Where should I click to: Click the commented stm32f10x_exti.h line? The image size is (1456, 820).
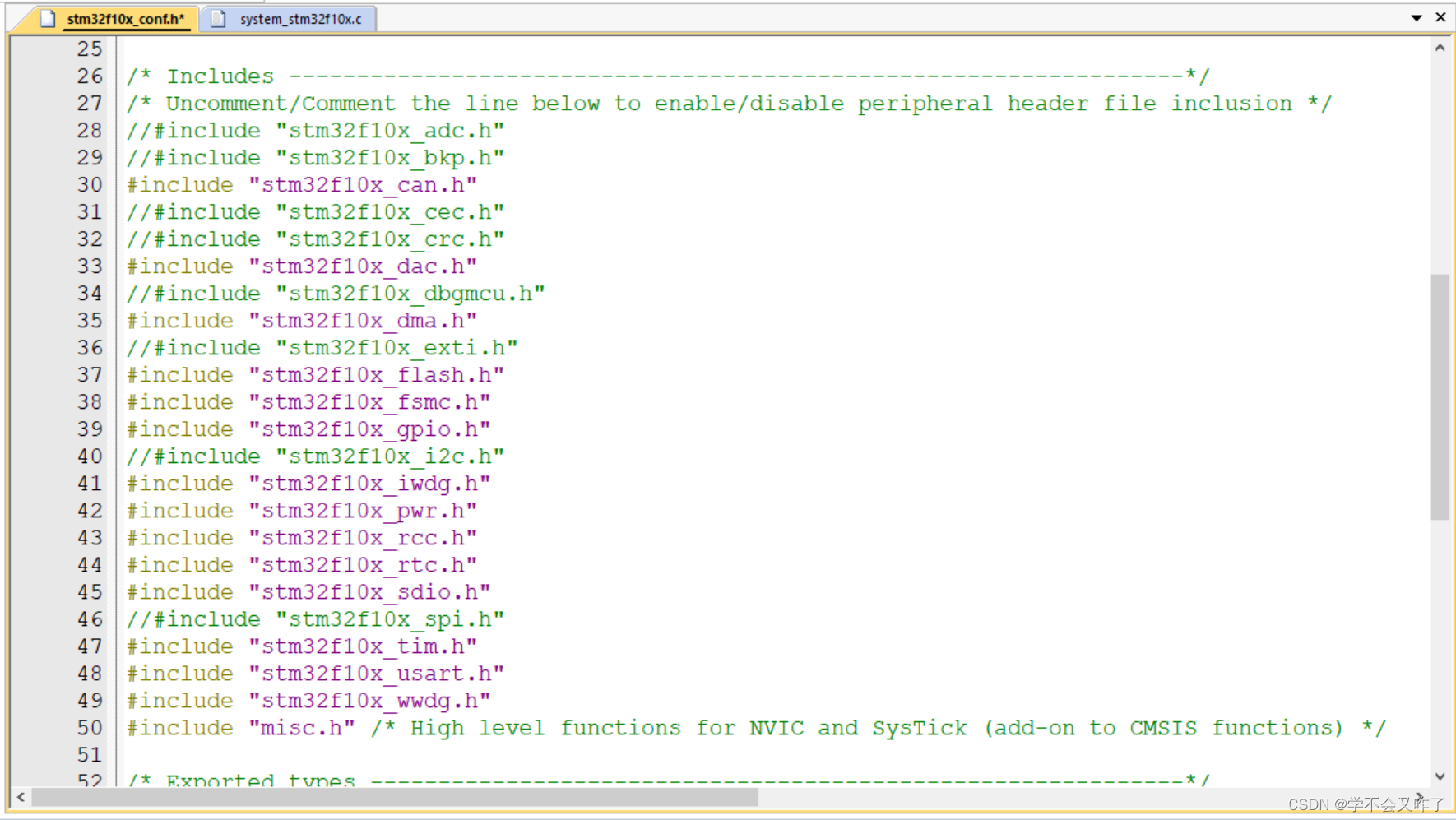pos(322,348)
